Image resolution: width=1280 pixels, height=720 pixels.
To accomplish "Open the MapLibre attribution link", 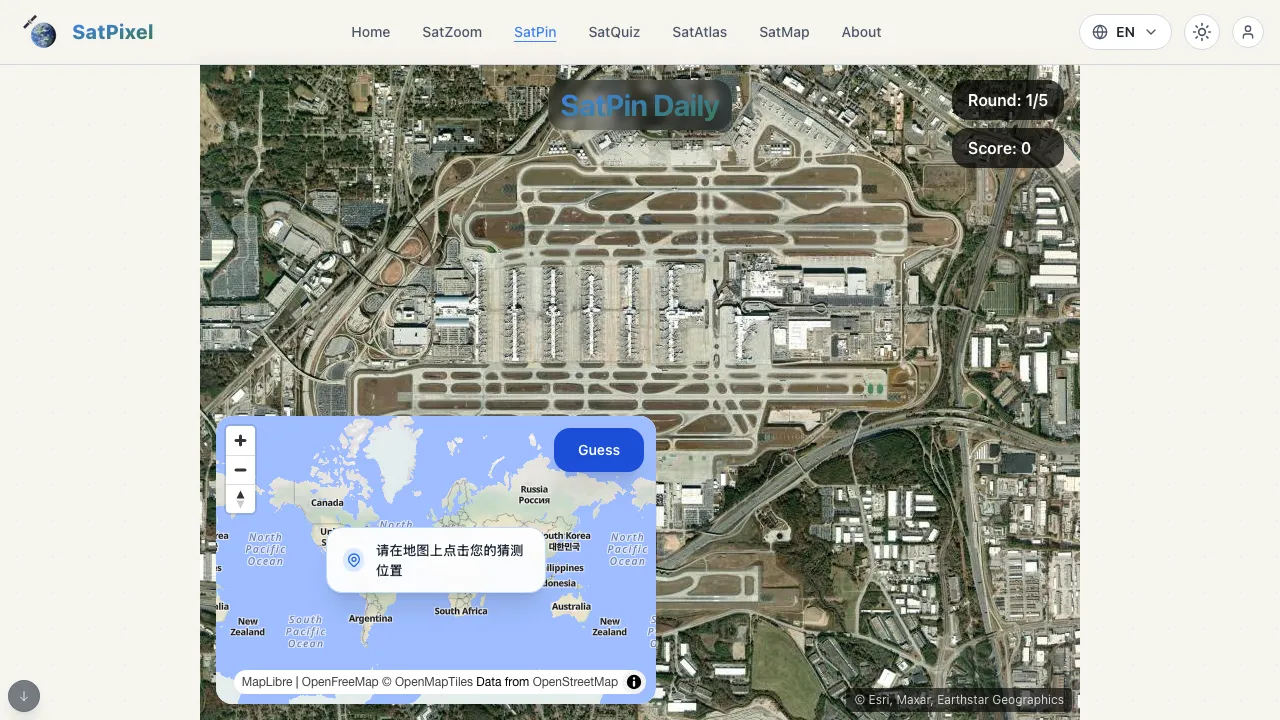I will pyautogui.click(x=267, y=682).
